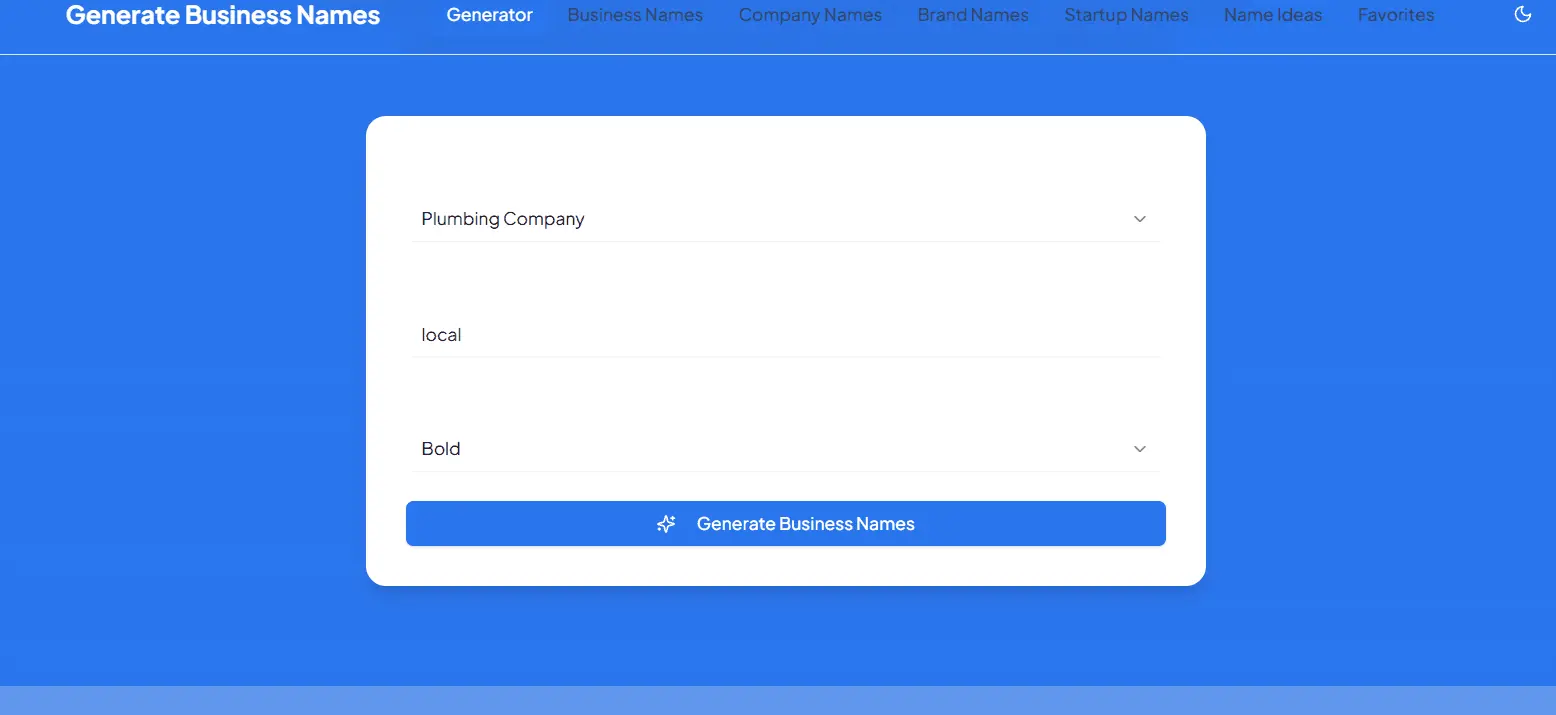Click the Generate Business Names site logo
Viewport: 1556px width, 715px height.
223,15
